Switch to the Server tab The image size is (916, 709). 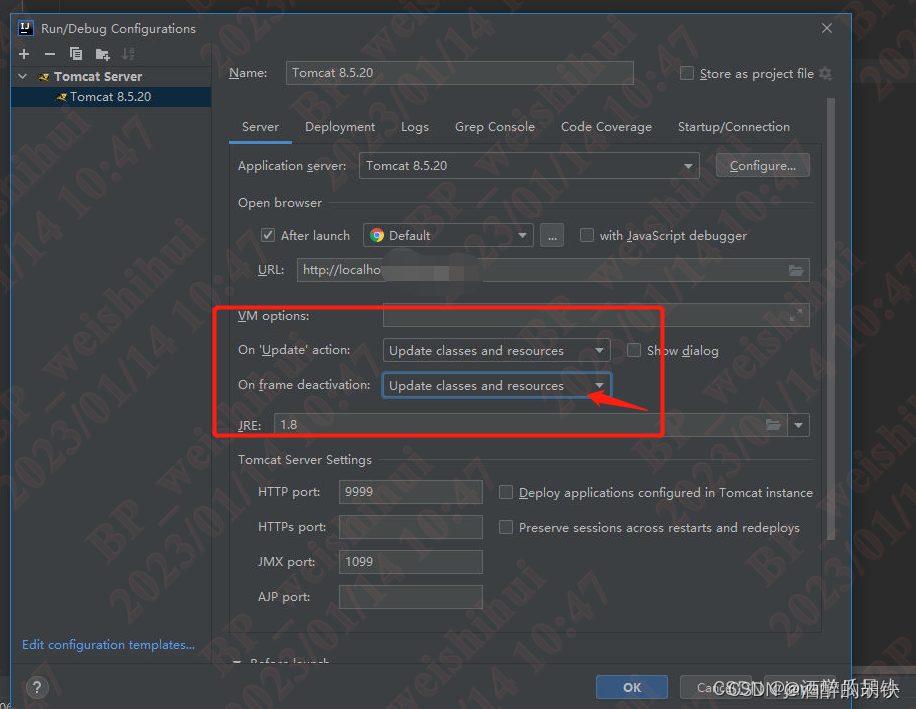point(261,127)
